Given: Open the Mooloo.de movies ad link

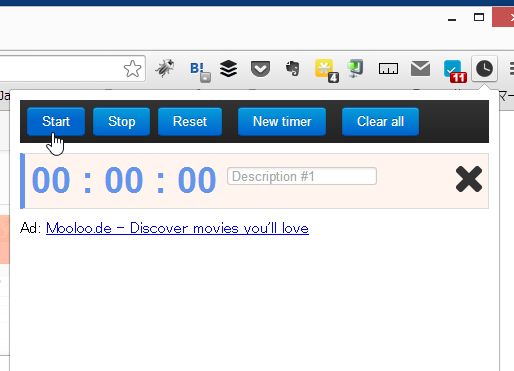Looking at the screenshot, I should pyautogui.click(x=177, y=228).
